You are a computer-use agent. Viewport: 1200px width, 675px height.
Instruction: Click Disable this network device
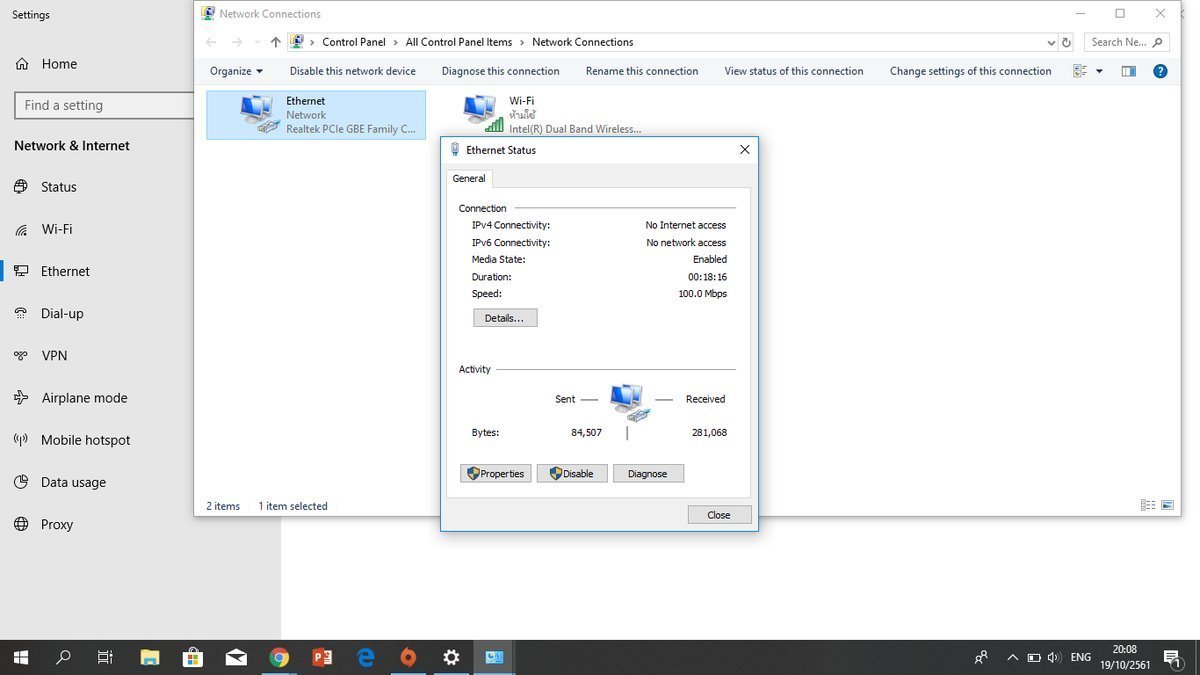point(353,71)
